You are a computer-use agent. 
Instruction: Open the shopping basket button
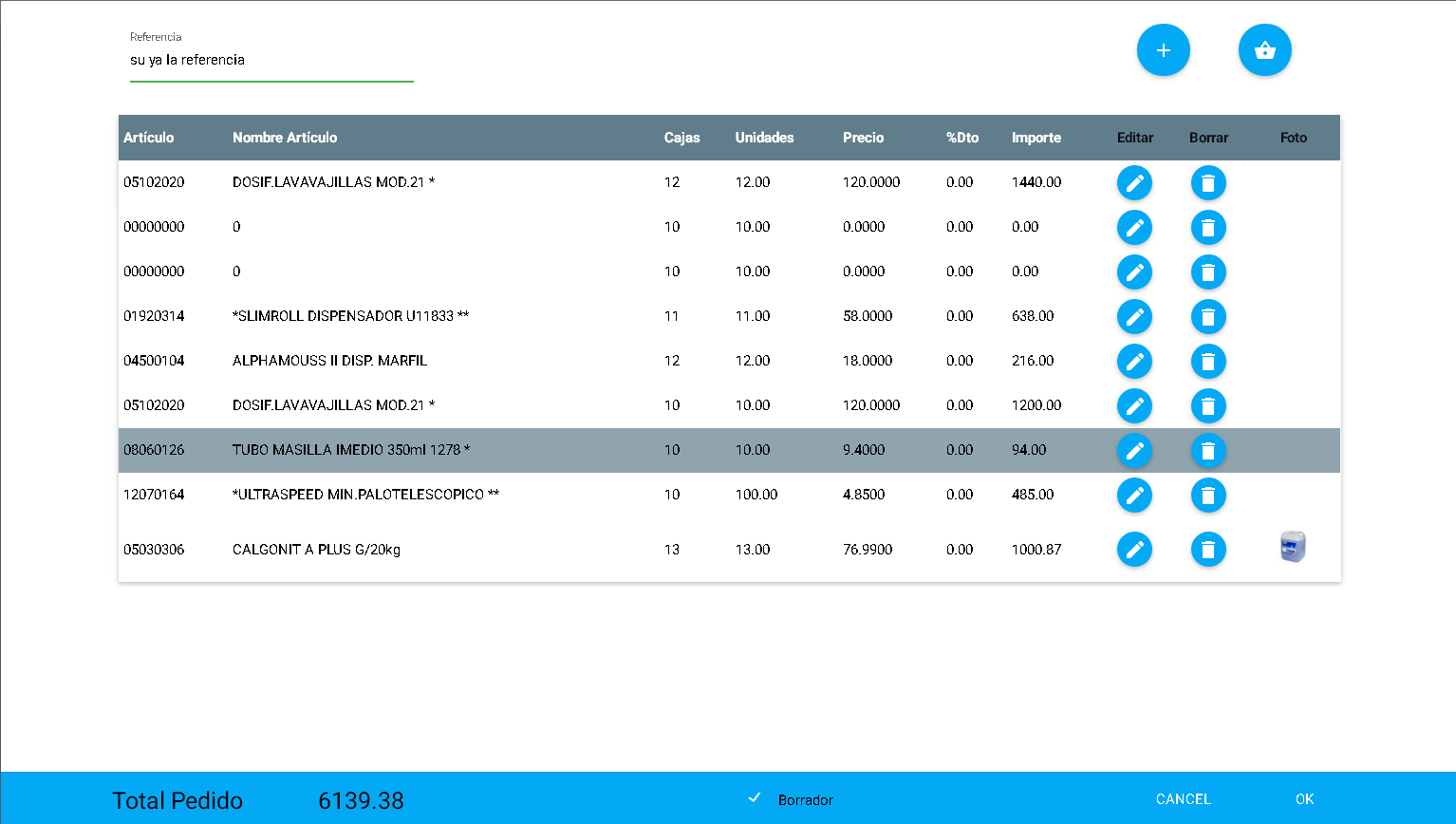1265,50
